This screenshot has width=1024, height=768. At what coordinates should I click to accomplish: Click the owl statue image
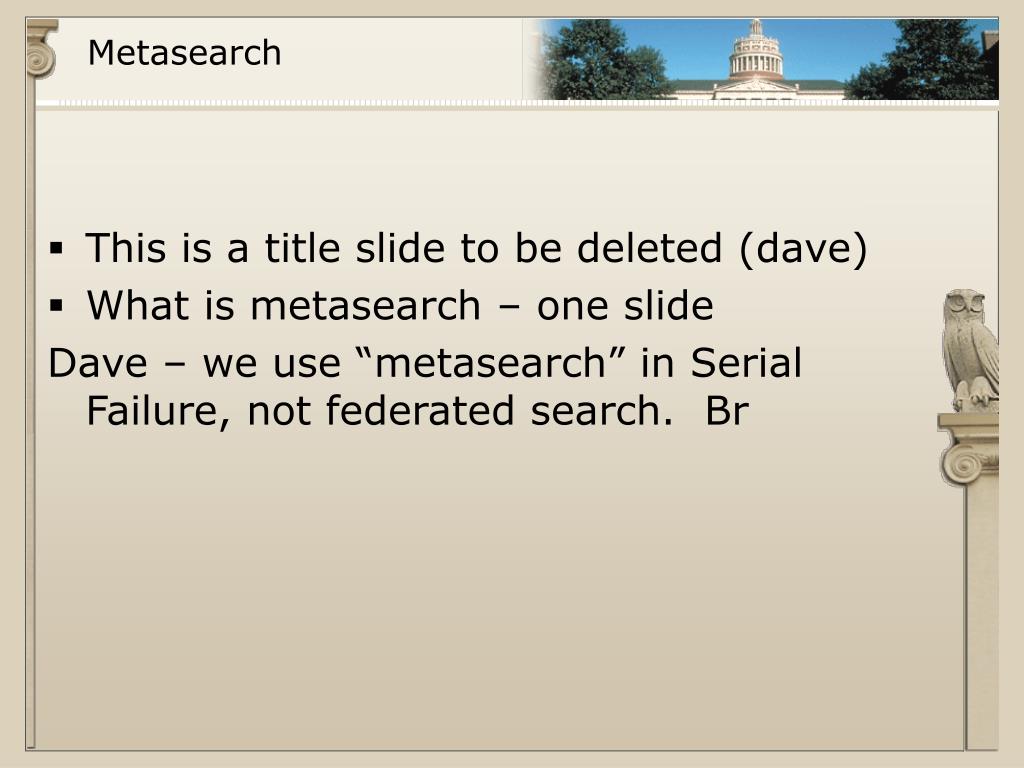(x=971, y=350)
